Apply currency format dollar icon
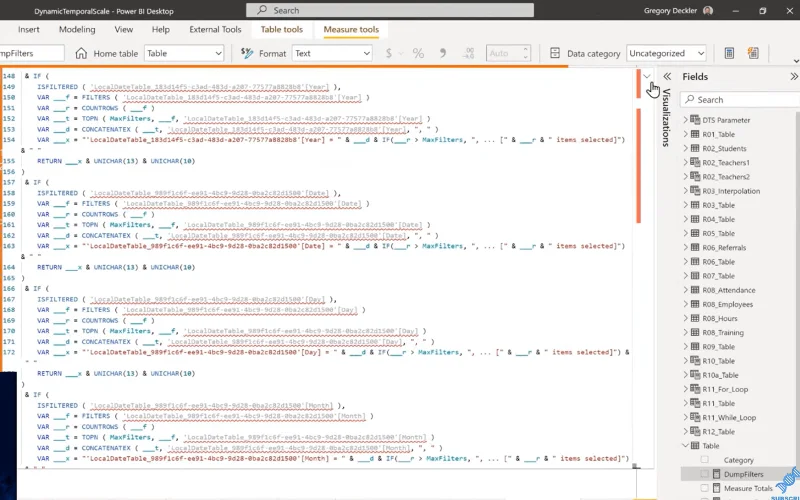Image resolution: width=800 pixels, height=500 pixels. pyautogui.click(x=389, y=53)
